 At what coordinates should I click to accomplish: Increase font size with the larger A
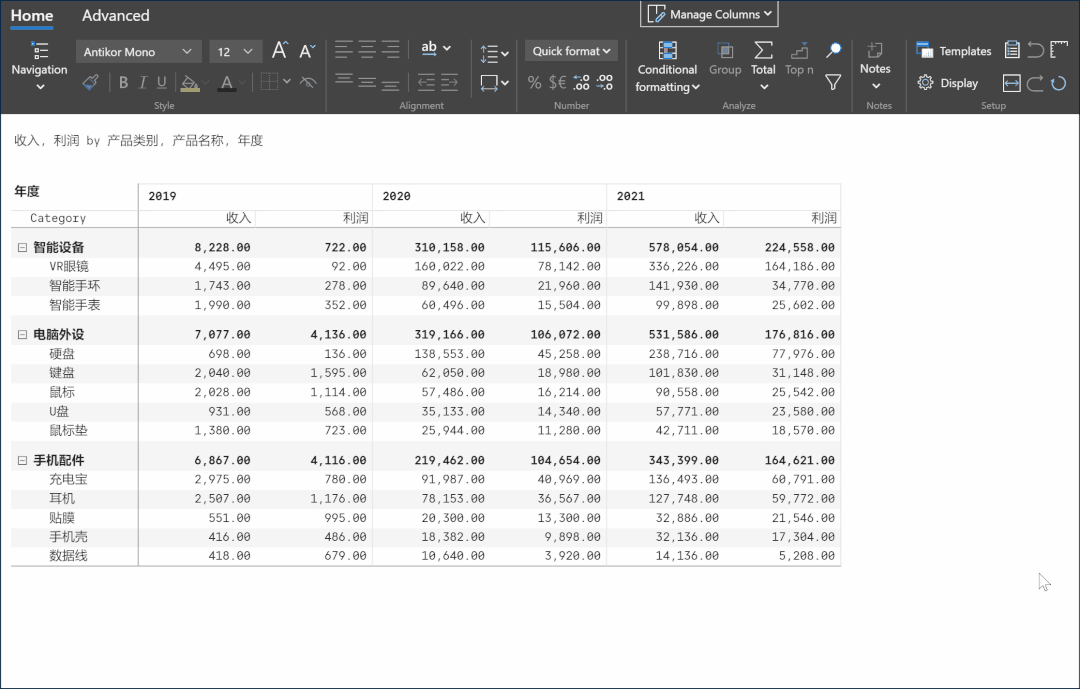(280, 50)
